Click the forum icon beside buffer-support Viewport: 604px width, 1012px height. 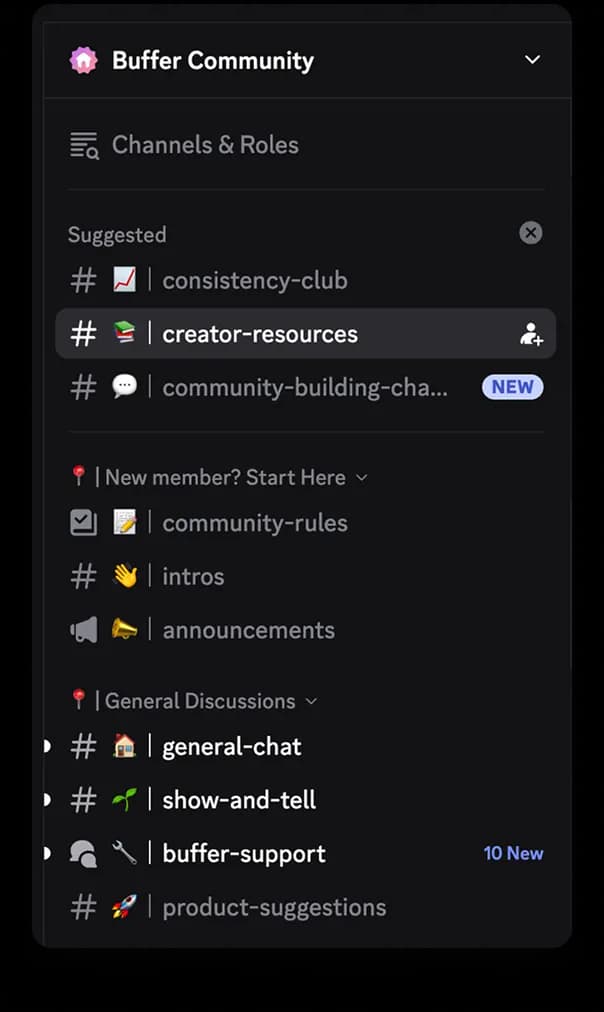coord(83,852)
